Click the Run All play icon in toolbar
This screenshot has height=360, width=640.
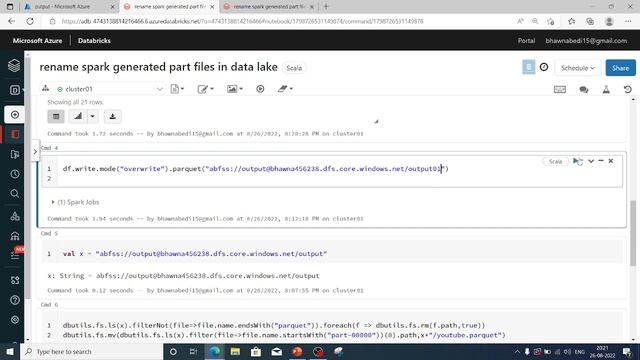(x=260, y=89)
